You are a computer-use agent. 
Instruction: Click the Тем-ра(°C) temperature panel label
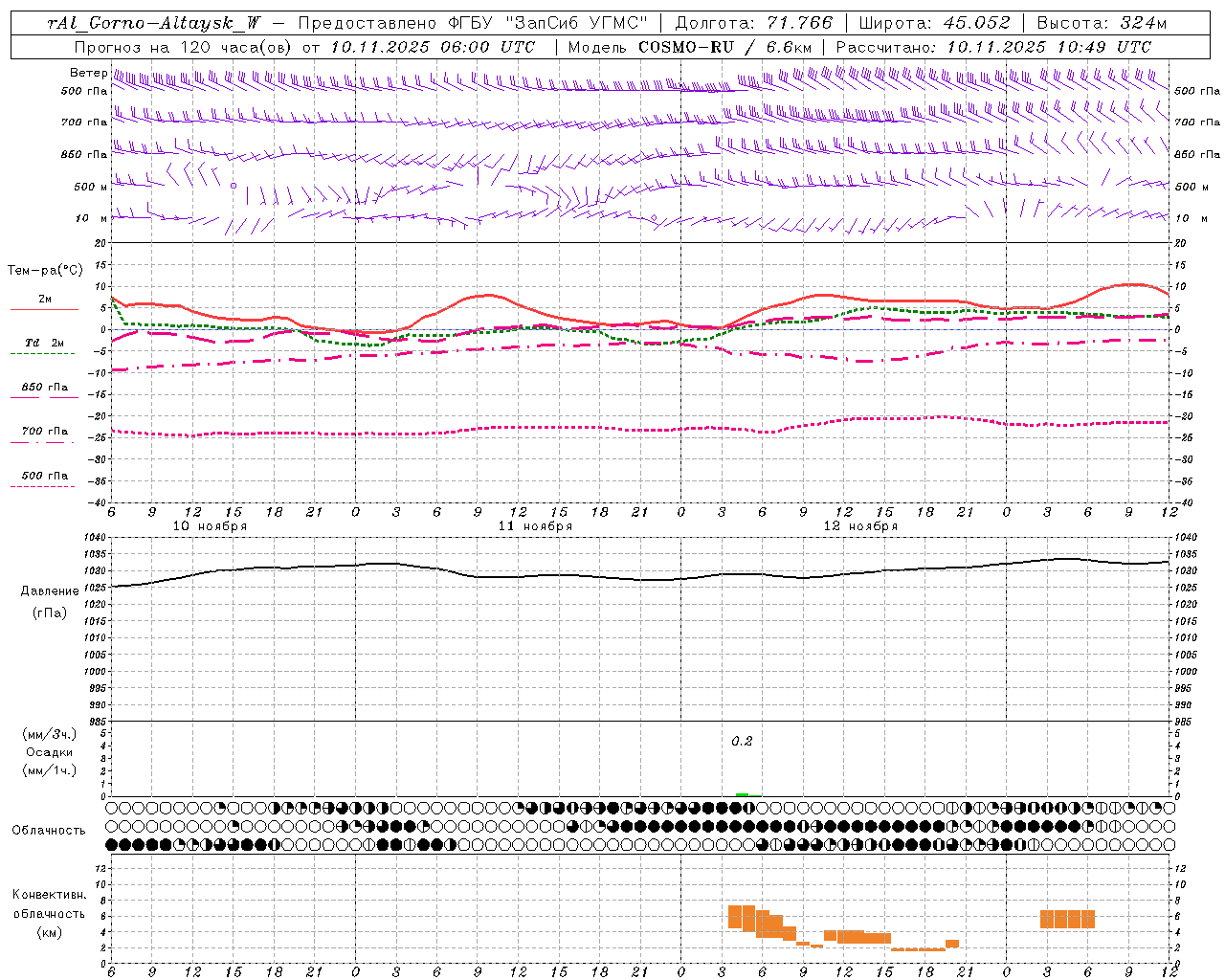(x=45, y=271)
